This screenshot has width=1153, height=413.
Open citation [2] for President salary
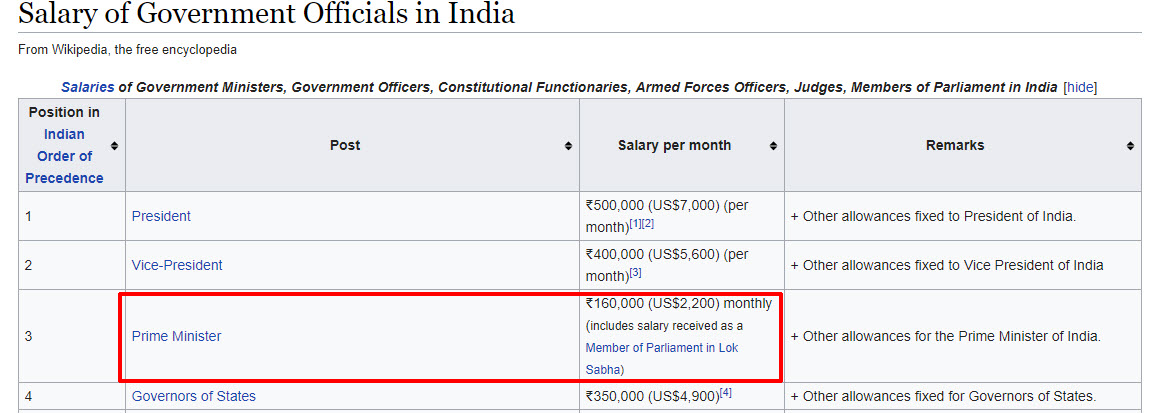[648, 223]
